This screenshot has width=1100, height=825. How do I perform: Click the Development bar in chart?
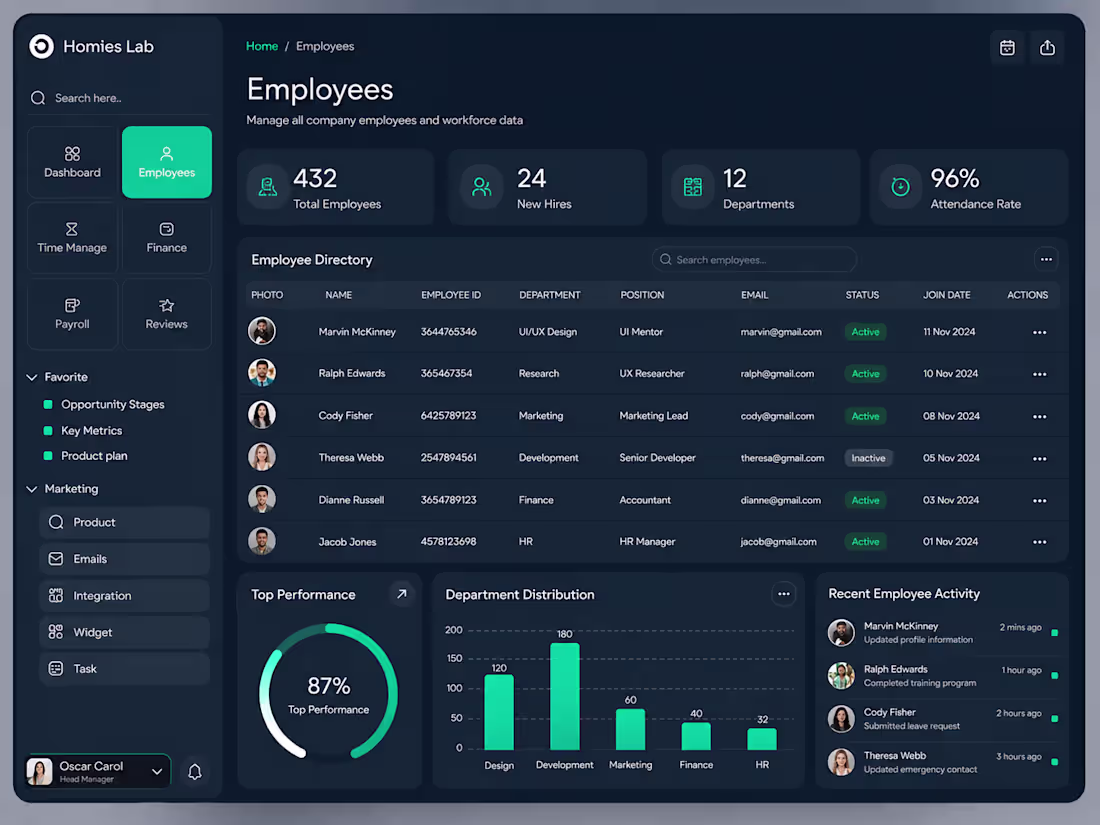click(564, 696)
